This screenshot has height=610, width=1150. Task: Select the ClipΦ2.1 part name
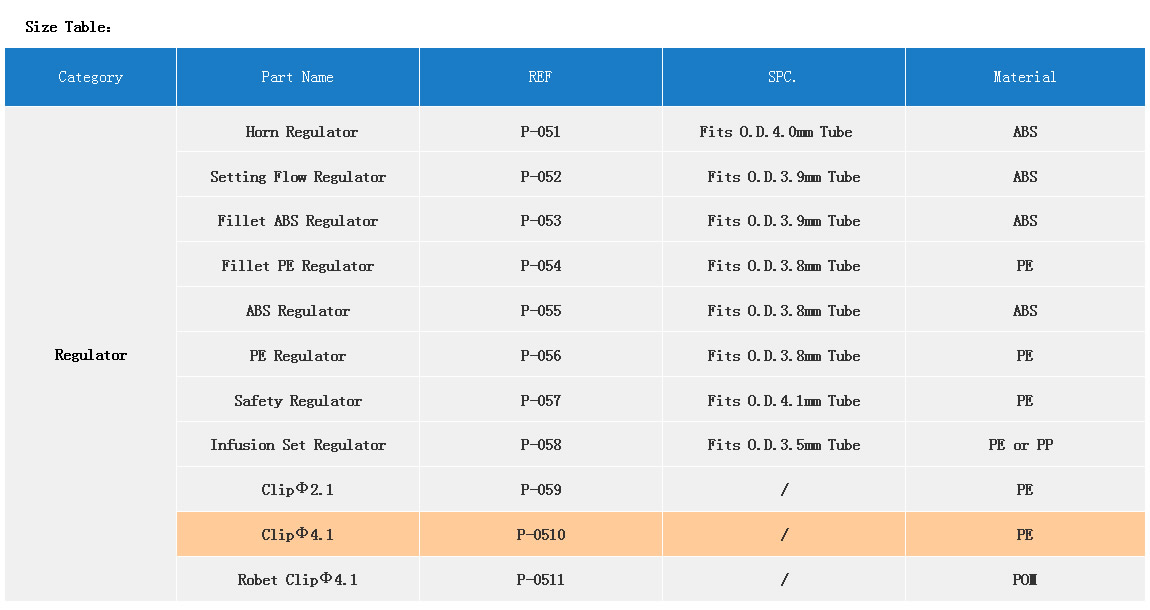(298, 490)
